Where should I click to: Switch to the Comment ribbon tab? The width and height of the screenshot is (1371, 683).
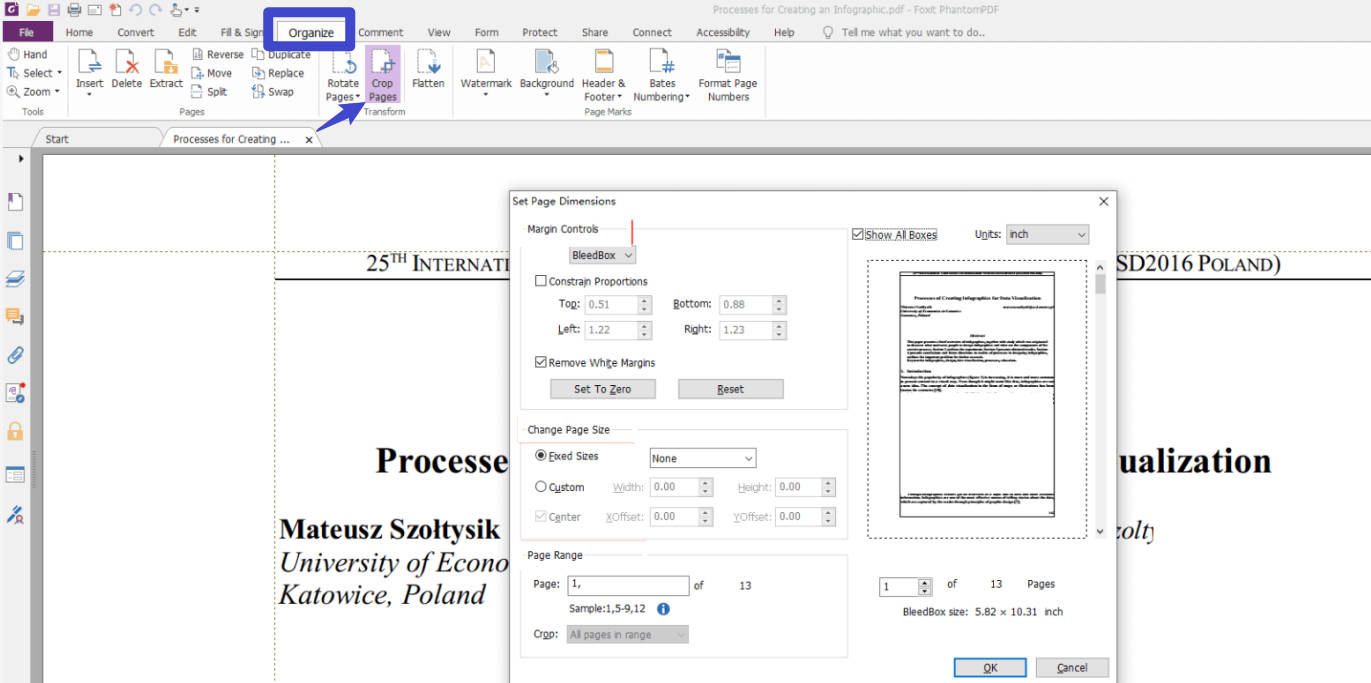(x=380, y=32)
